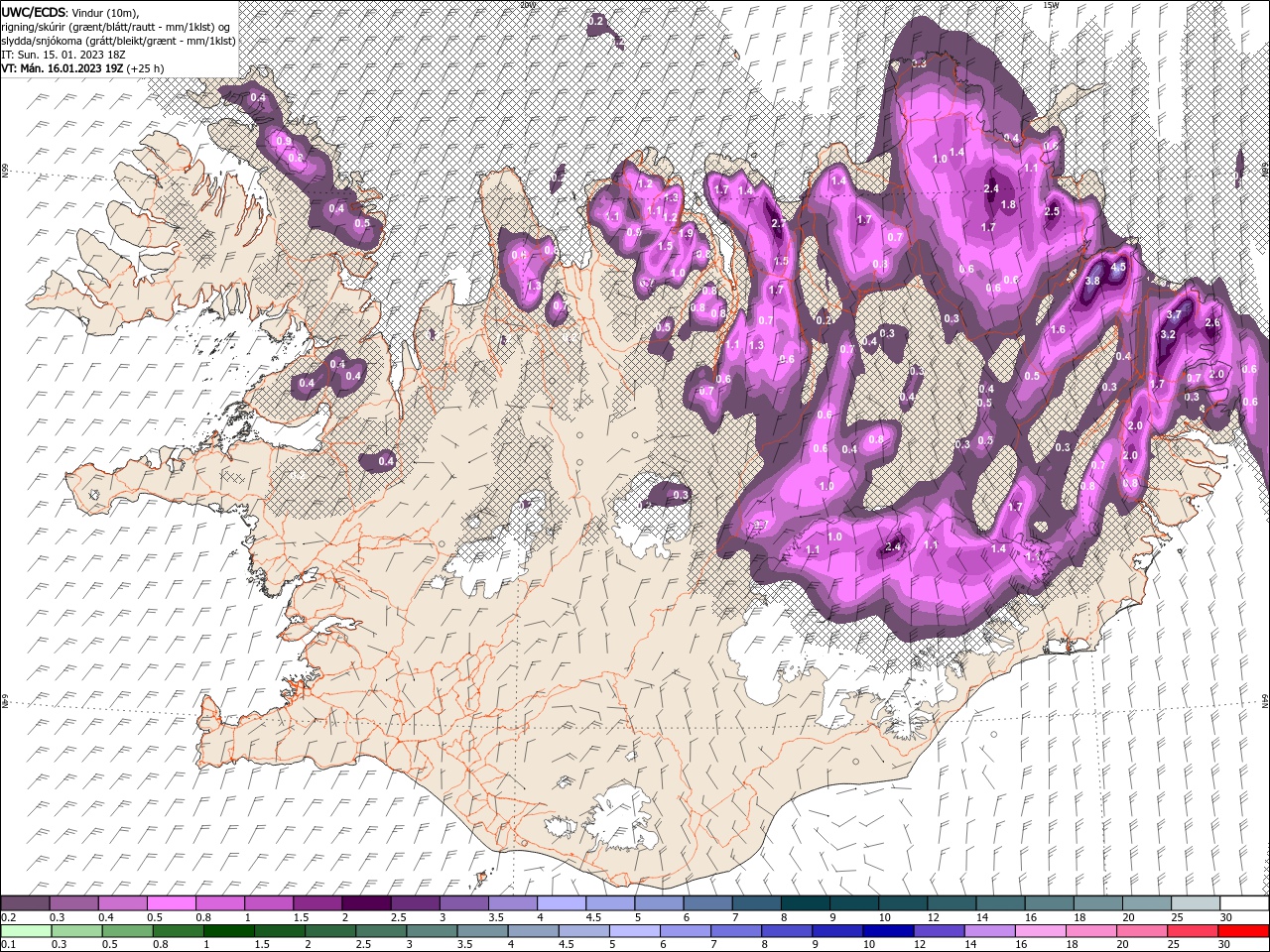
Task: Click the 1.9 snowfall value on the map
Action: 686,234
